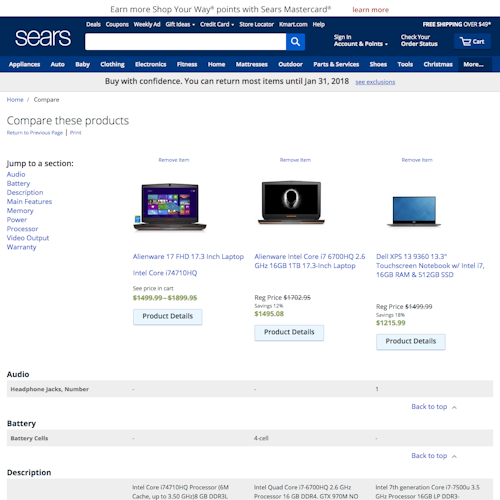500x500 pixels.
Task: Click the search input field
Action: [186, 42]
